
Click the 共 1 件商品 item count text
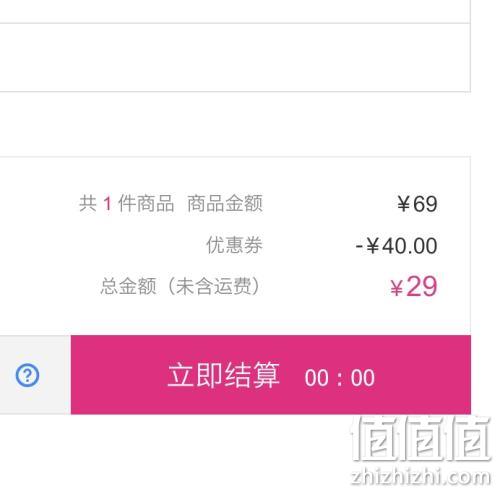point(126,203)
